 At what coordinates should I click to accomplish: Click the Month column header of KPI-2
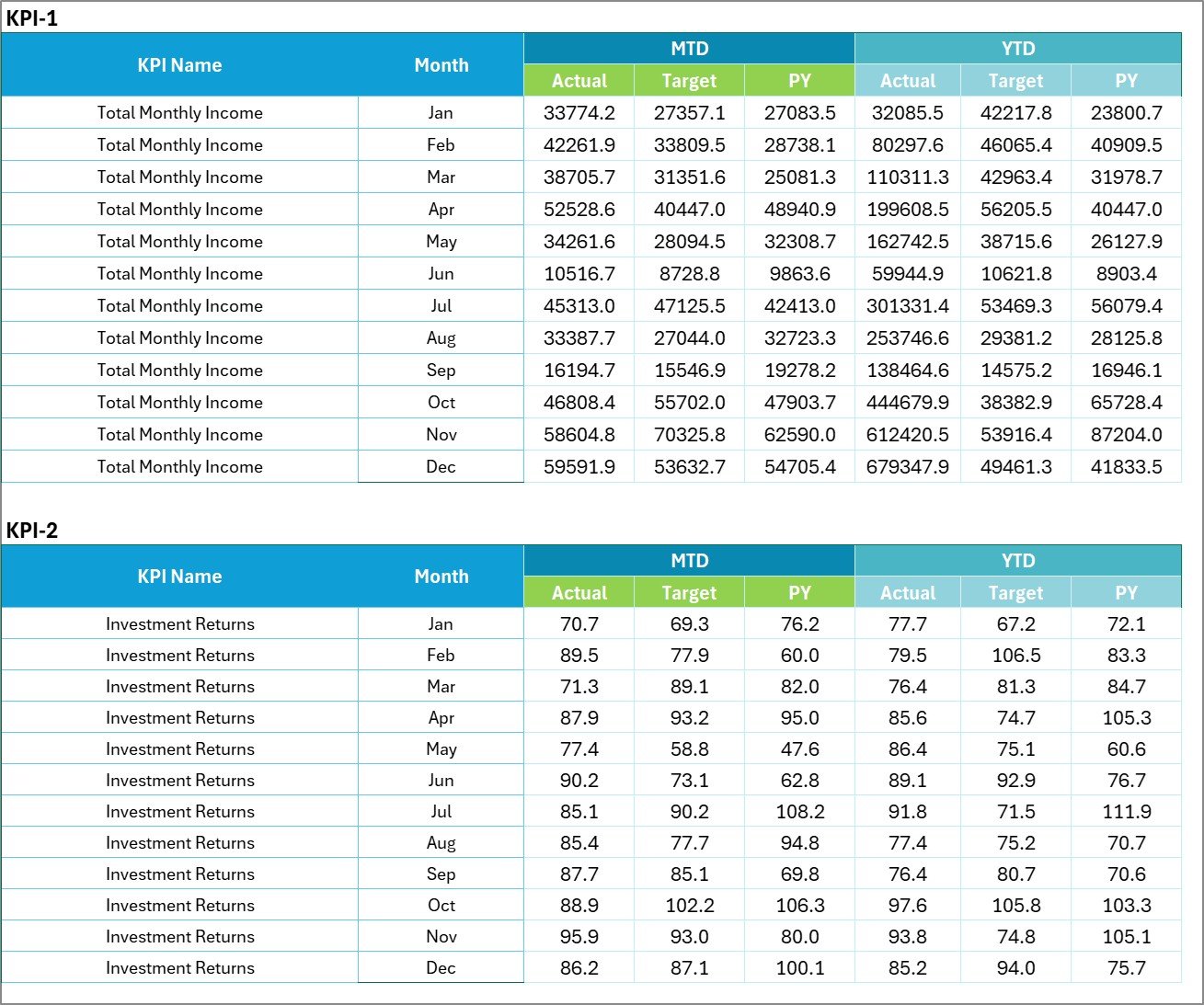tap(441, 576)
